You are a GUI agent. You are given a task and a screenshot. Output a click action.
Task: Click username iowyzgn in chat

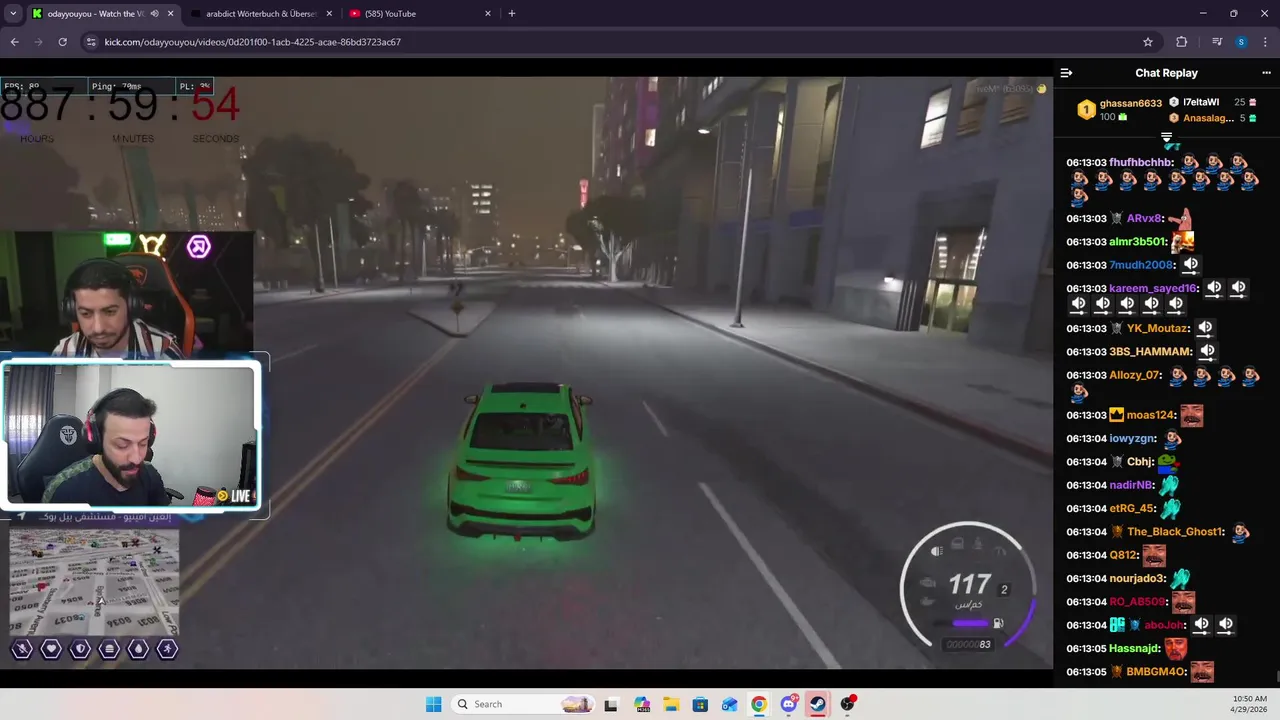coord(1132,438)
